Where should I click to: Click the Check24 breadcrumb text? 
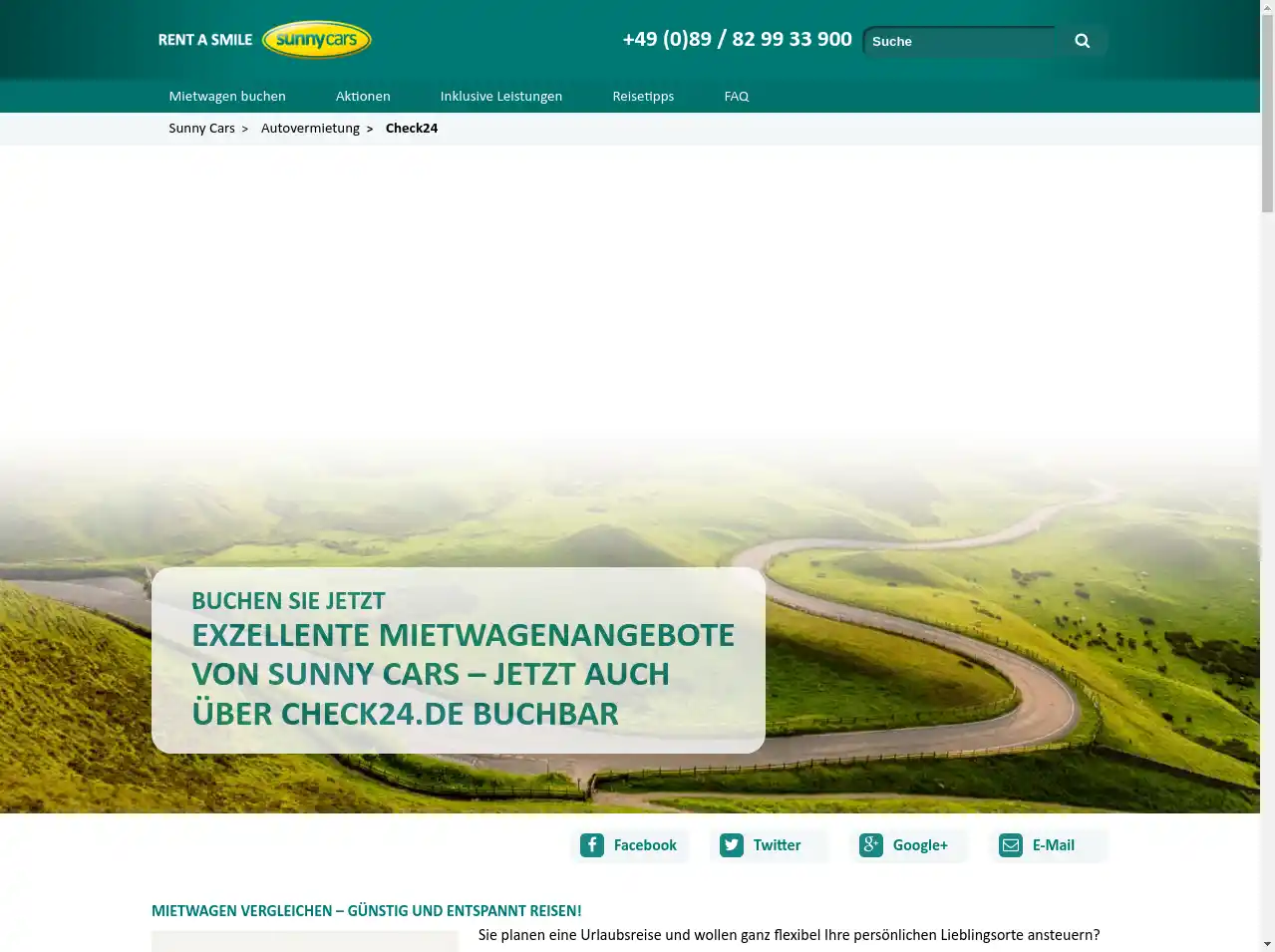tap(412, 129)
